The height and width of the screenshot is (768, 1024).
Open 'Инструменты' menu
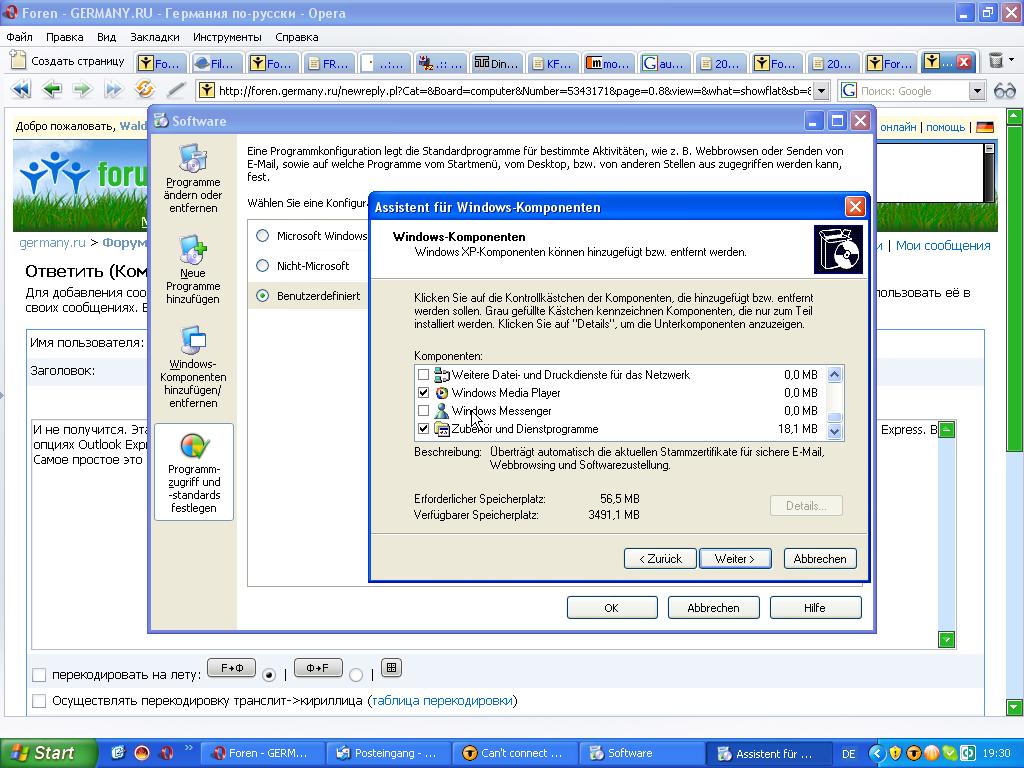tap(227, 37)
